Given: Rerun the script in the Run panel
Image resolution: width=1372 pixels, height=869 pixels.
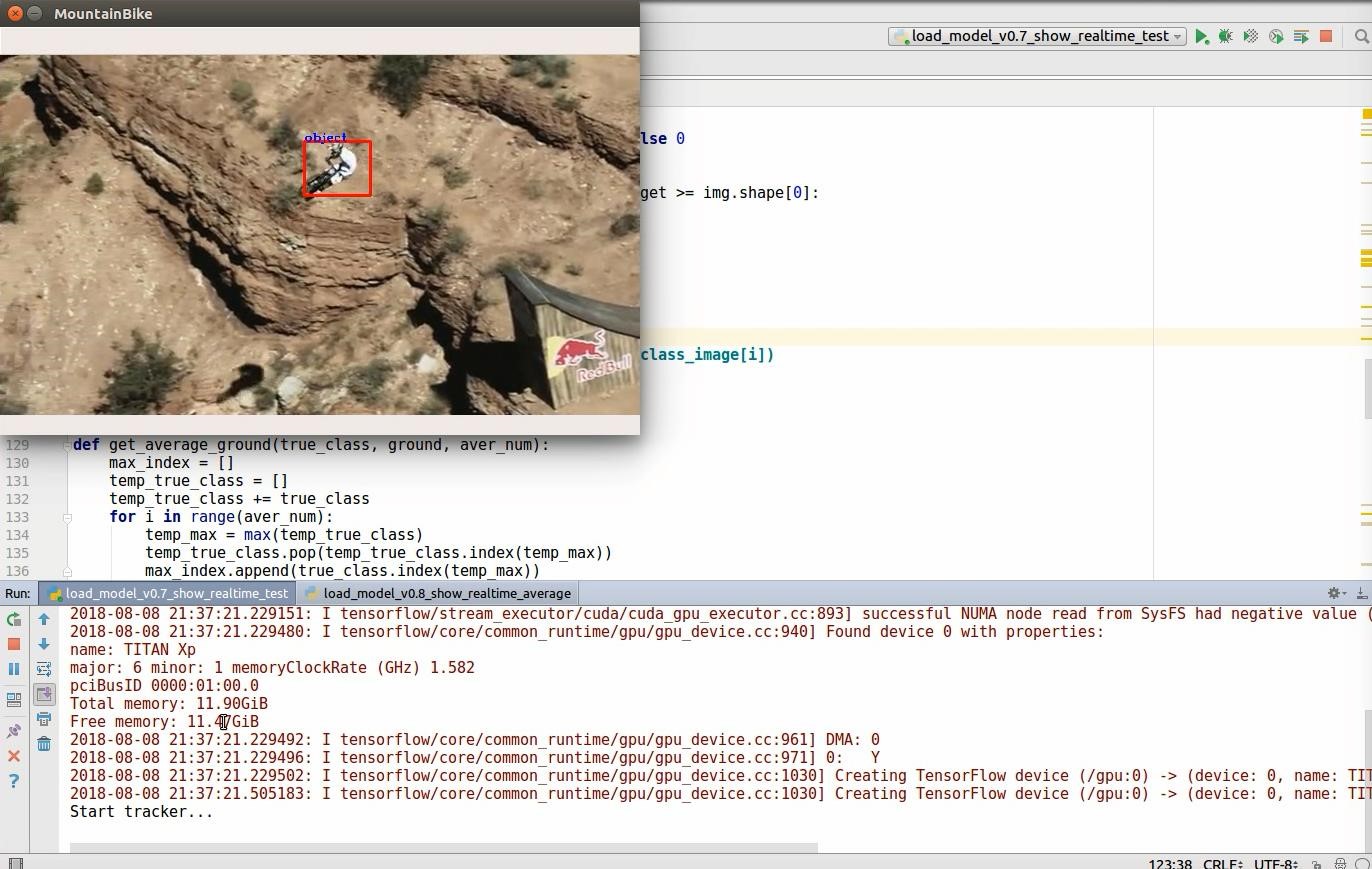Looking at the screenshot, I should (x=14, y=620).
